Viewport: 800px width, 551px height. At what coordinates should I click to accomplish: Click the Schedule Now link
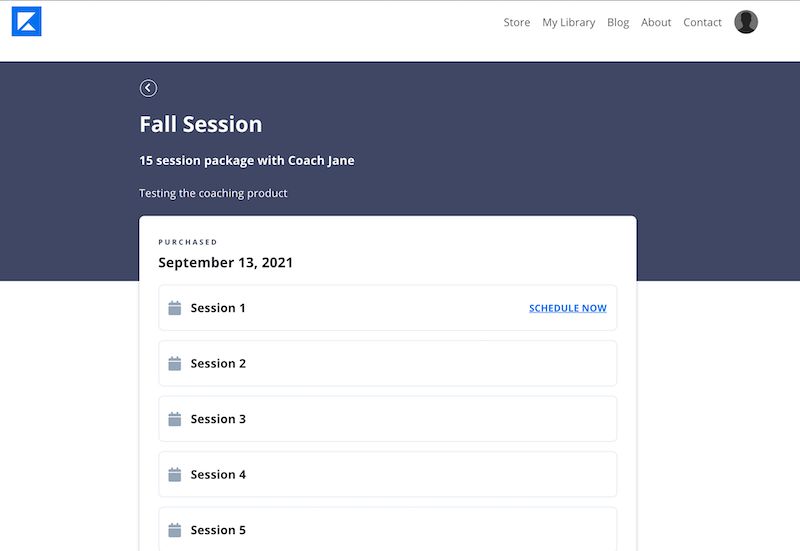[568, 308]
